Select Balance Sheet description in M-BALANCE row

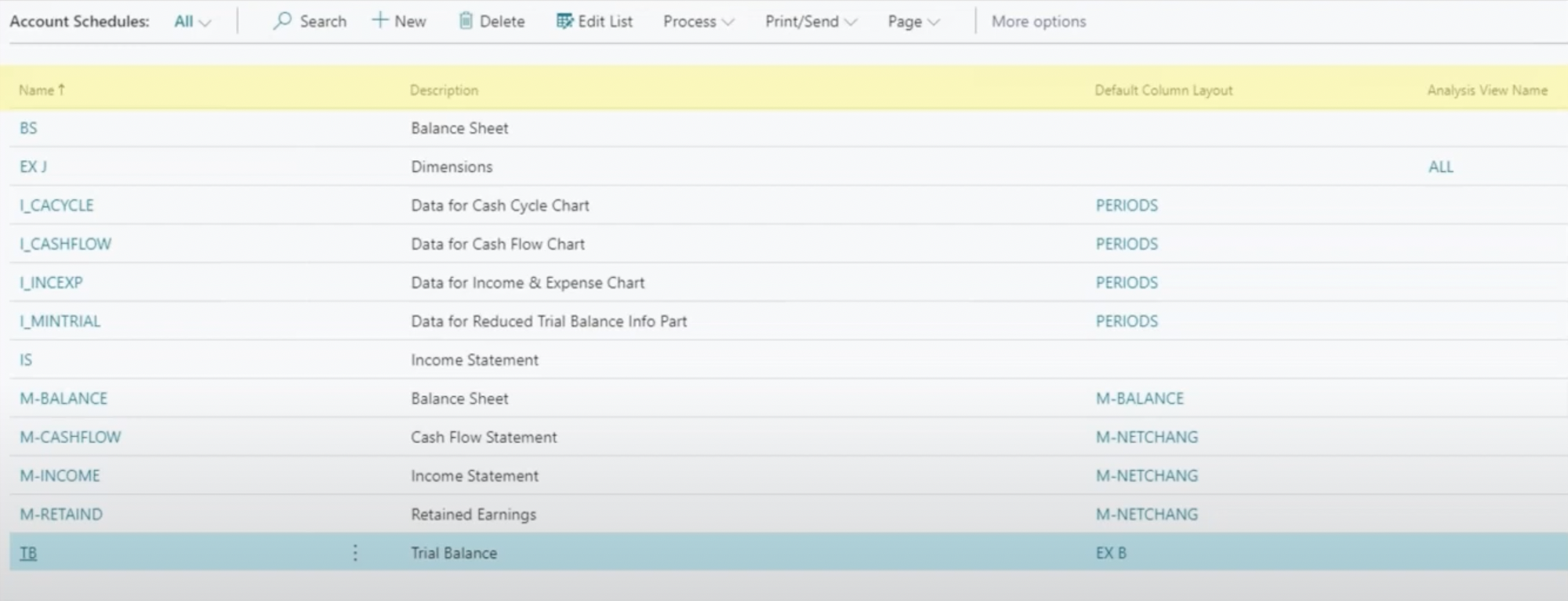tap(459, 399)
